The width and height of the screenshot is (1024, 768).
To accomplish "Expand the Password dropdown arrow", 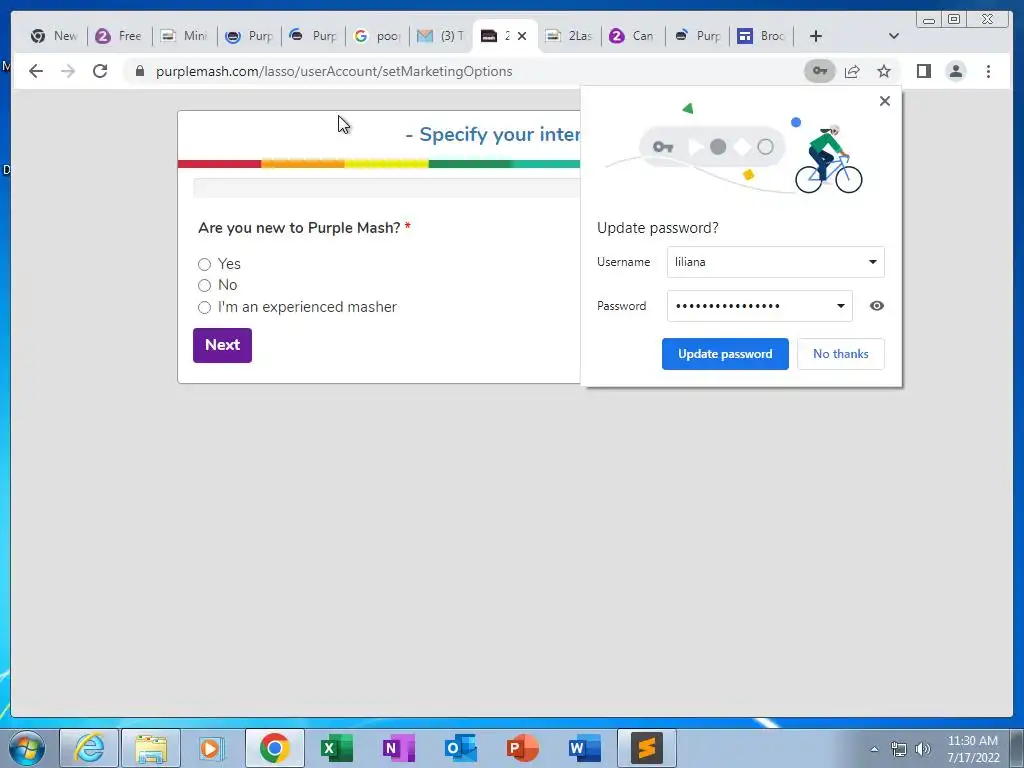I will click(x=840, y=306).
